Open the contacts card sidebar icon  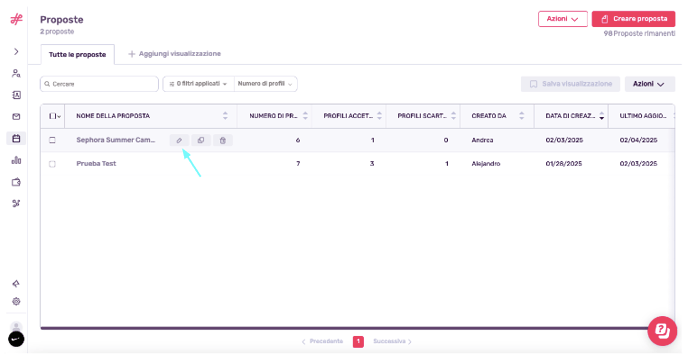tap(16, 95)
